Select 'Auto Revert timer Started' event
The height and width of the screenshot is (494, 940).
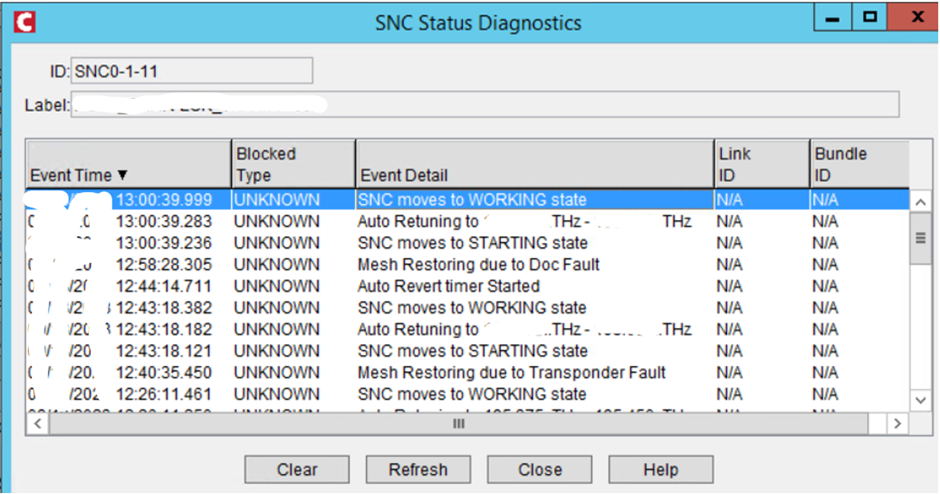pos(468,286)
